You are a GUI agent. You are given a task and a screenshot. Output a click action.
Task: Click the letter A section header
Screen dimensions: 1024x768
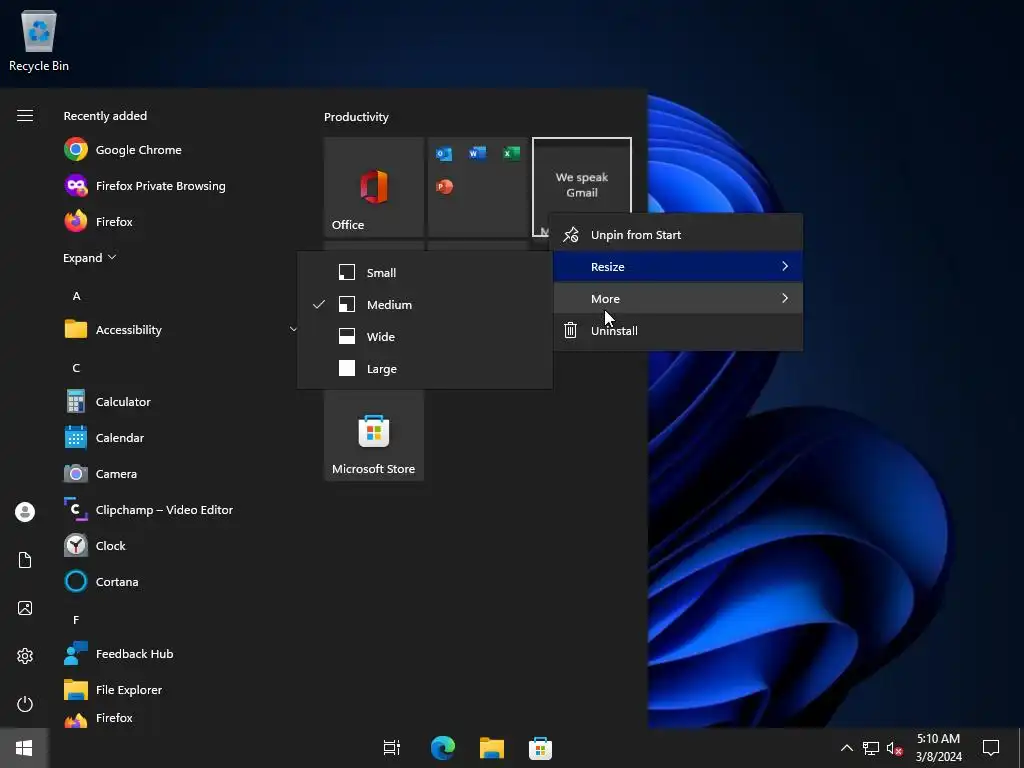point(76,296)
